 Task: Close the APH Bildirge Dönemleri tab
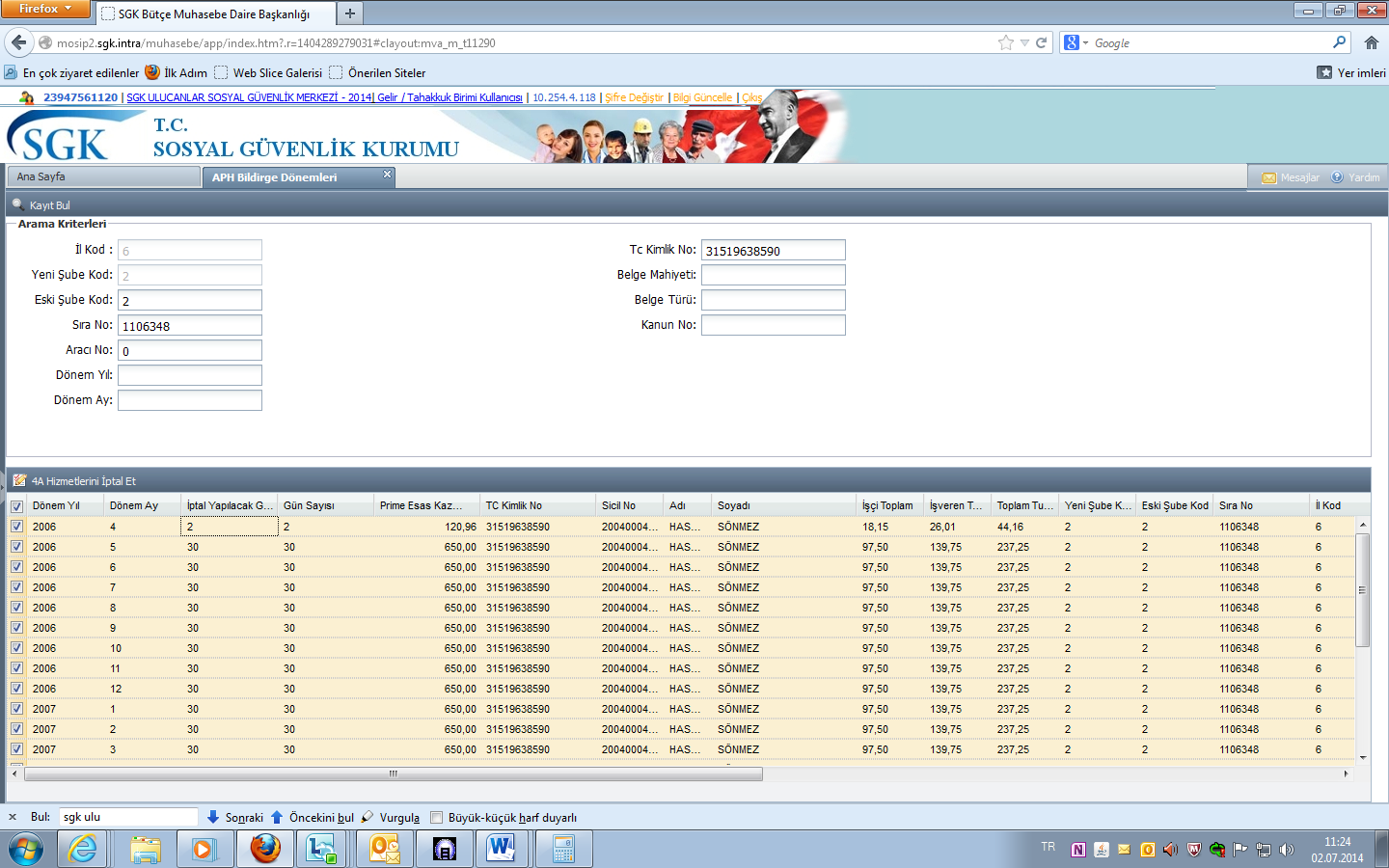pos(387,175)
